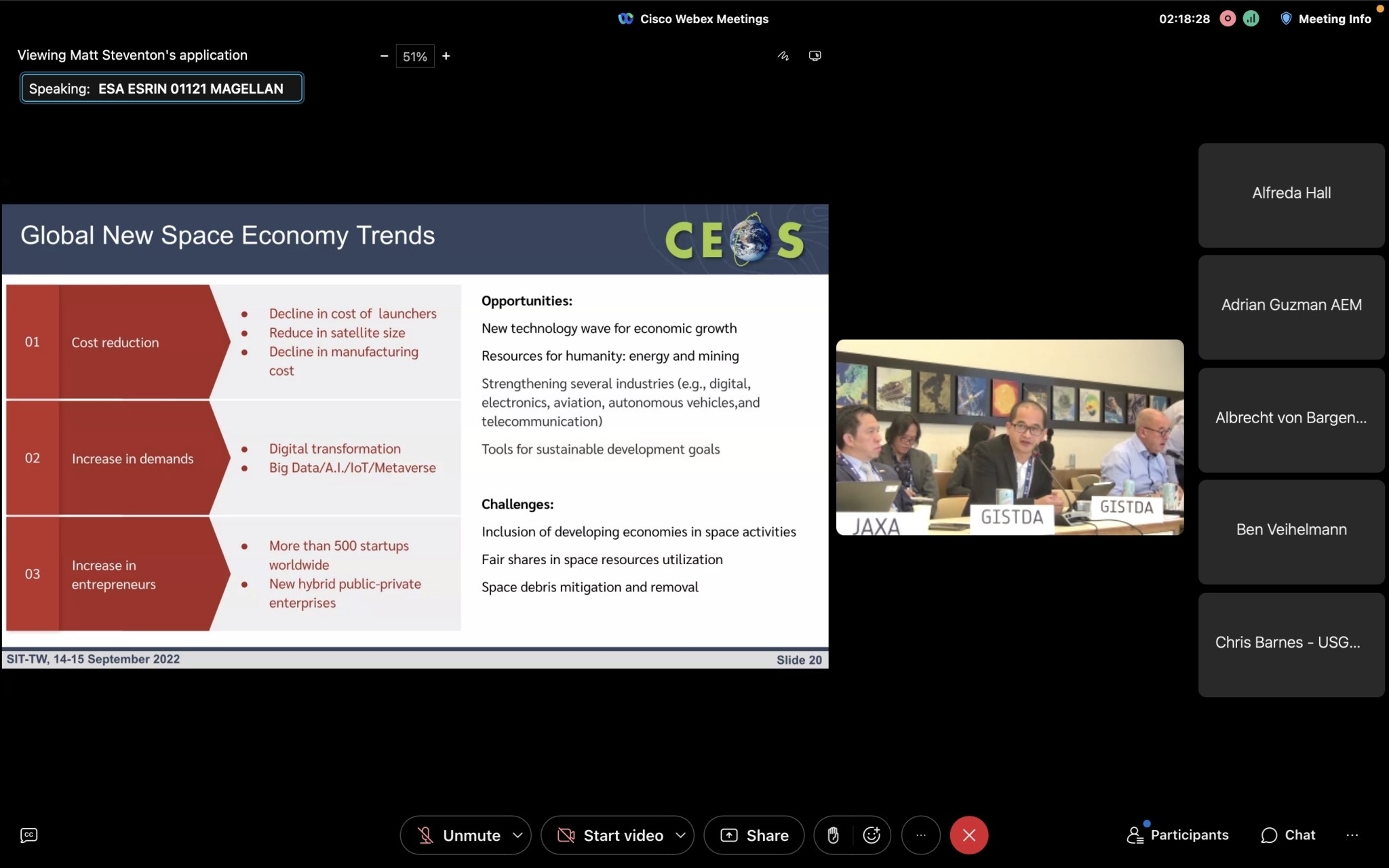Open the emoji reactions icon

[x=872, y=835]
